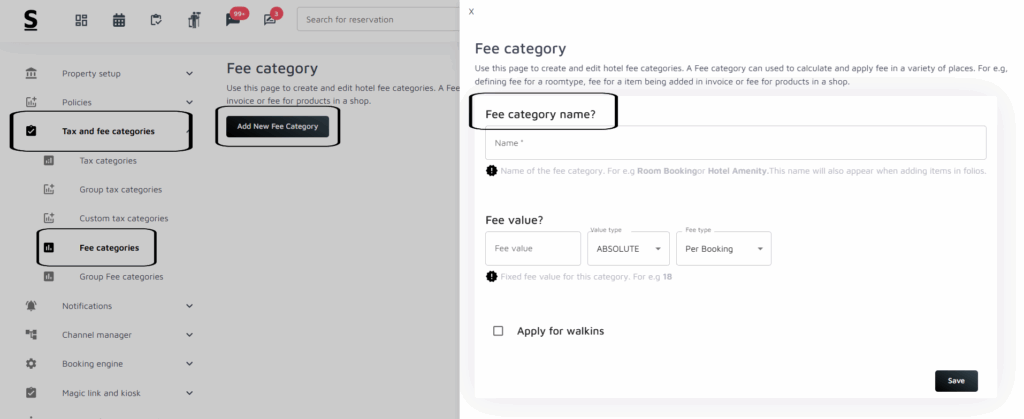Click the S logo
1024x419 pixels.
click(31, 20)
